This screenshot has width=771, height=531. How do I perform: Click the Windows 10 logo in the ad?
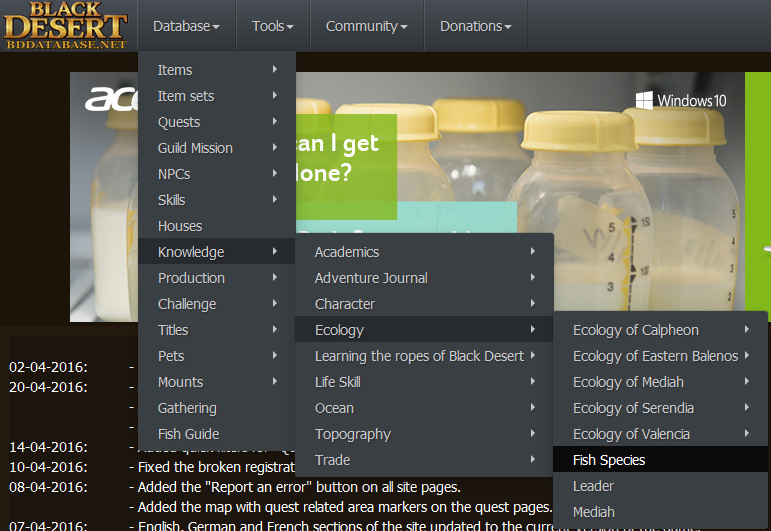point(681,100)
